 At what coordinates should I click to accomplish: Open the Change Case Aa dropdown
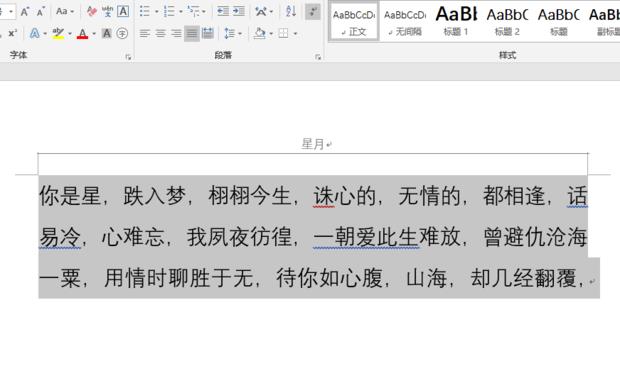click(65, 11)
